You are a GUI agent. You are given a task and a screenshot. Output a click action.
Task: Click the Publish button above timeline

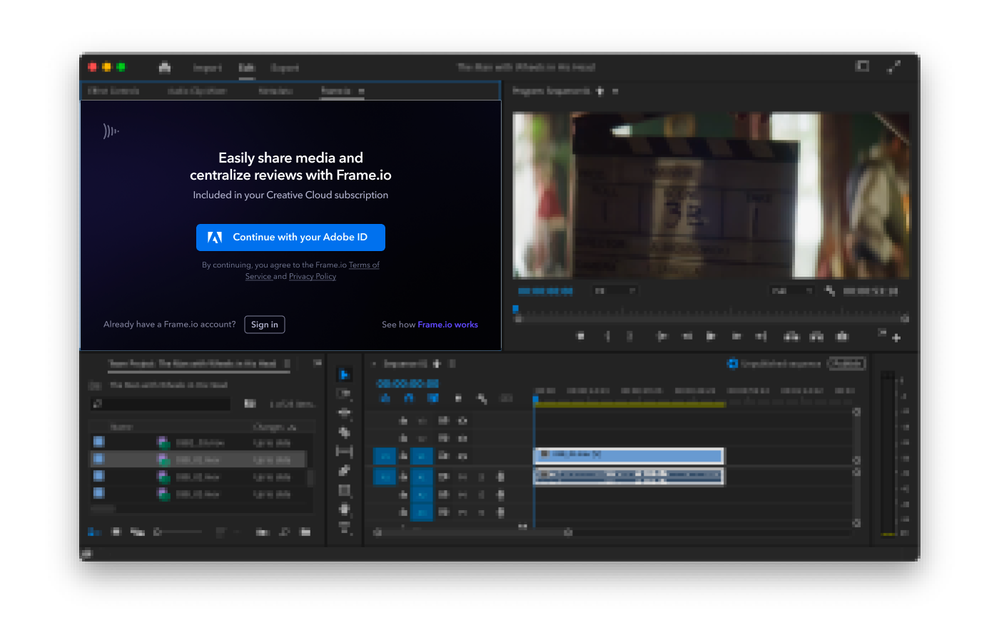(x=847, y=364)
